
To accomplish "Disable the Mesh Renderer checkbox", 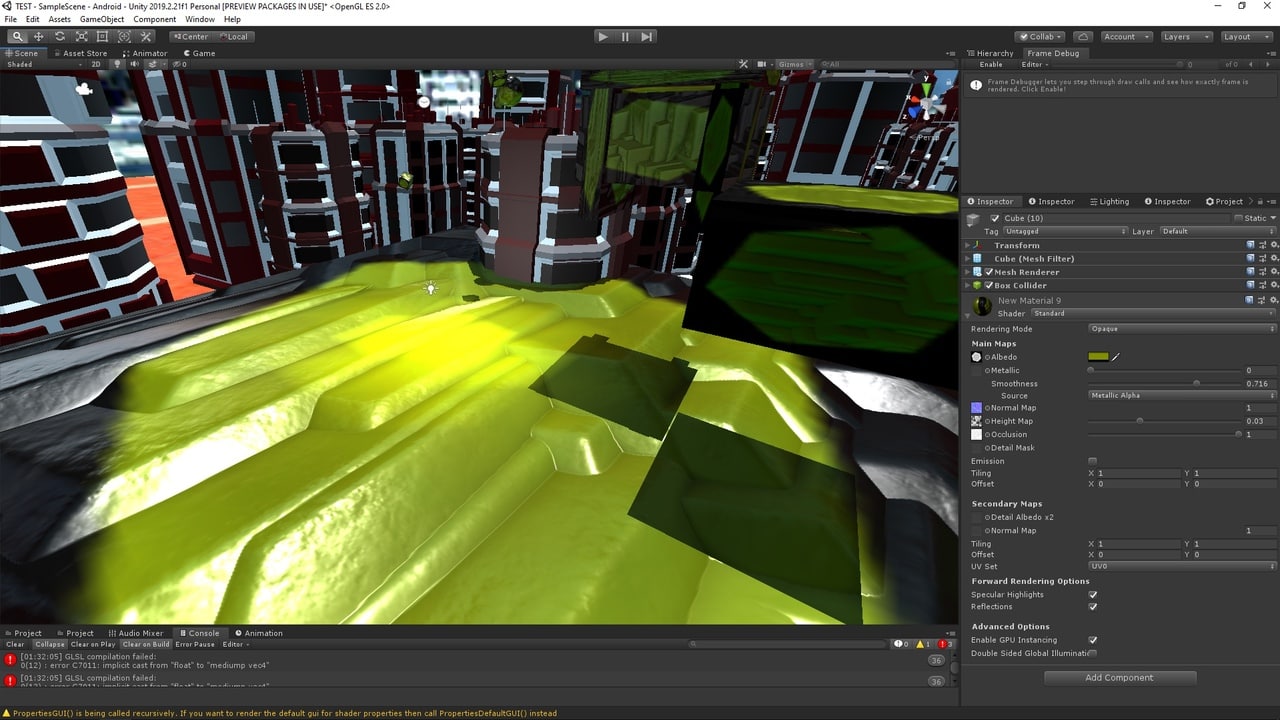I will click(989, 272).
